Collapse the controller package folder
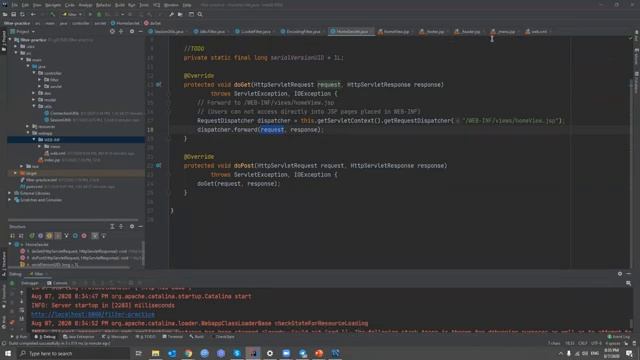Viewport: 640px width, 360px height. click(34, 73)
